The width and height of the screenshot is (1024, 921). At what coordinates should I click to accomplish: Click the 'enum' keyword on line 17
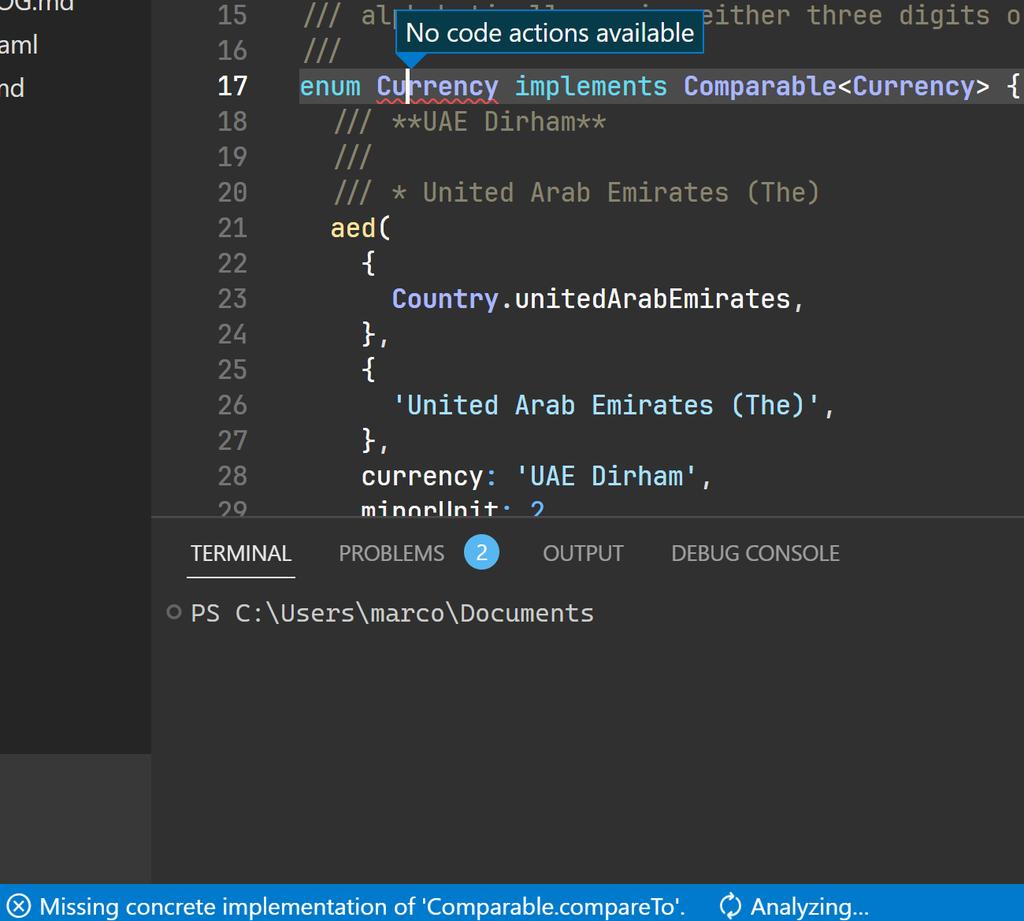[330, 86]
